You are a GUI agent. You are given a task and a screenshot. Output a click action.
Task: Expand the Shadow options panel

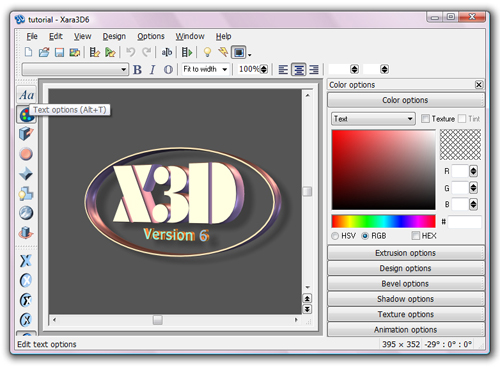click(x=406, y=299)
